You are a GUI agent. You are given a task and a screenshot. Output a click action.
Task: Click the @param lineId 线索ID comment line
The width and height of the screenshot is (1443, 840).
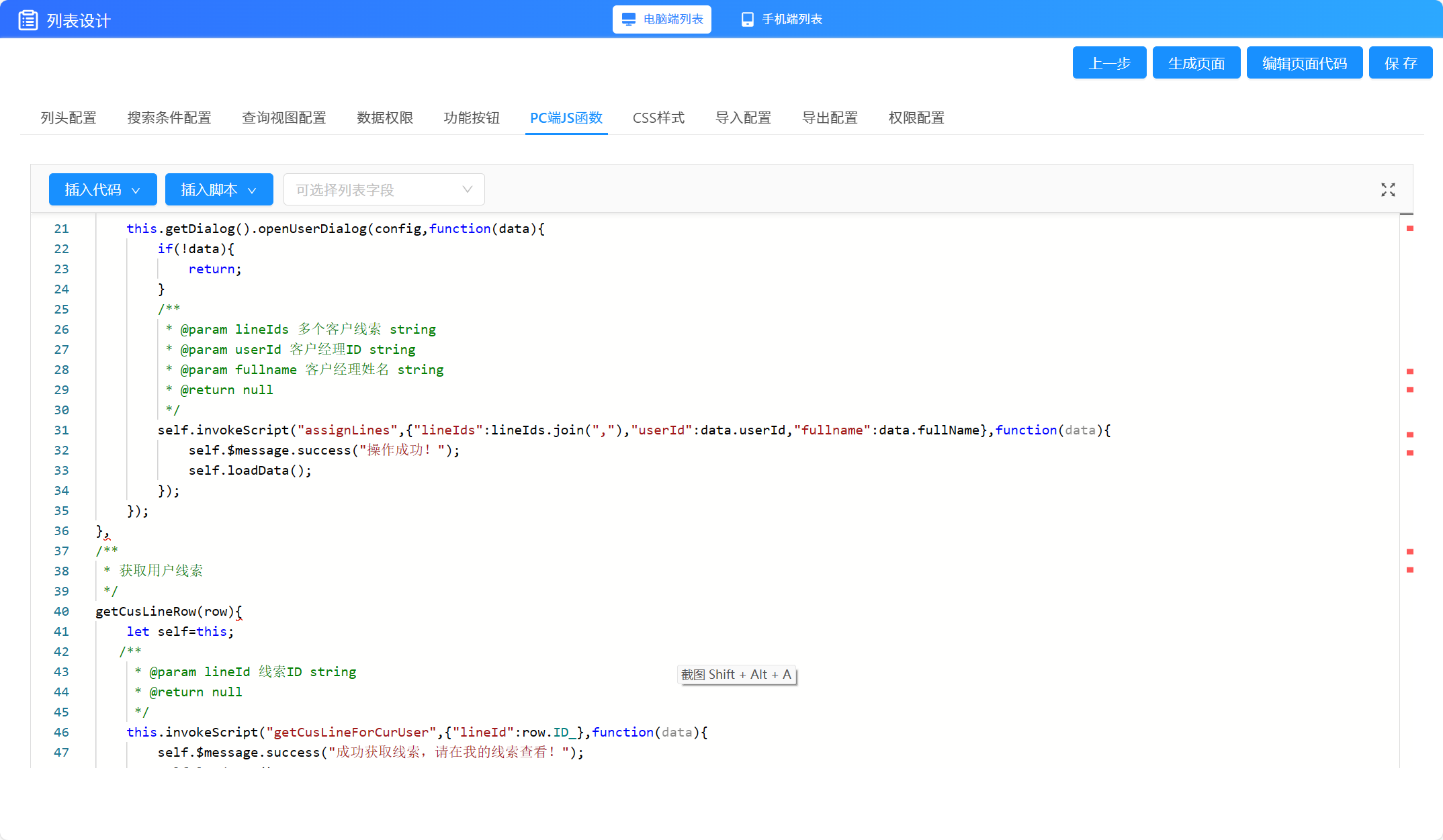[x=245, y=672]
